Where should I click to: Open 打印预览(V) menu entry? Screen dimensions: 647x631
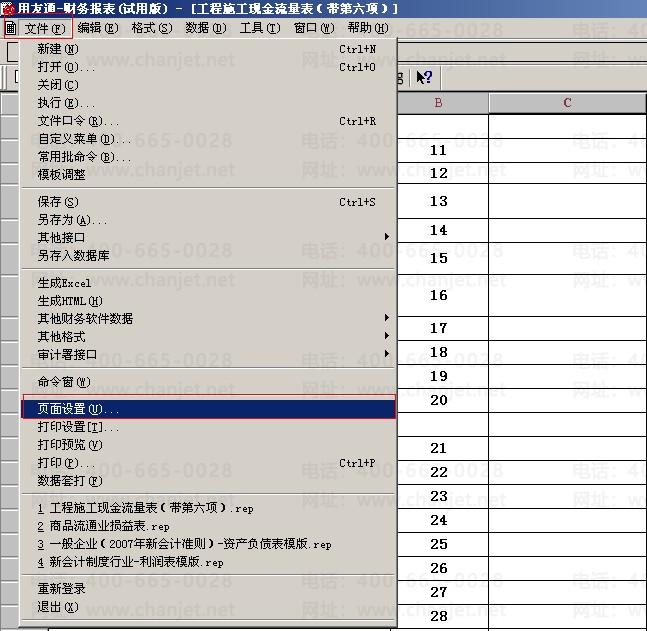pyautogui.click(x=208, y=445)
